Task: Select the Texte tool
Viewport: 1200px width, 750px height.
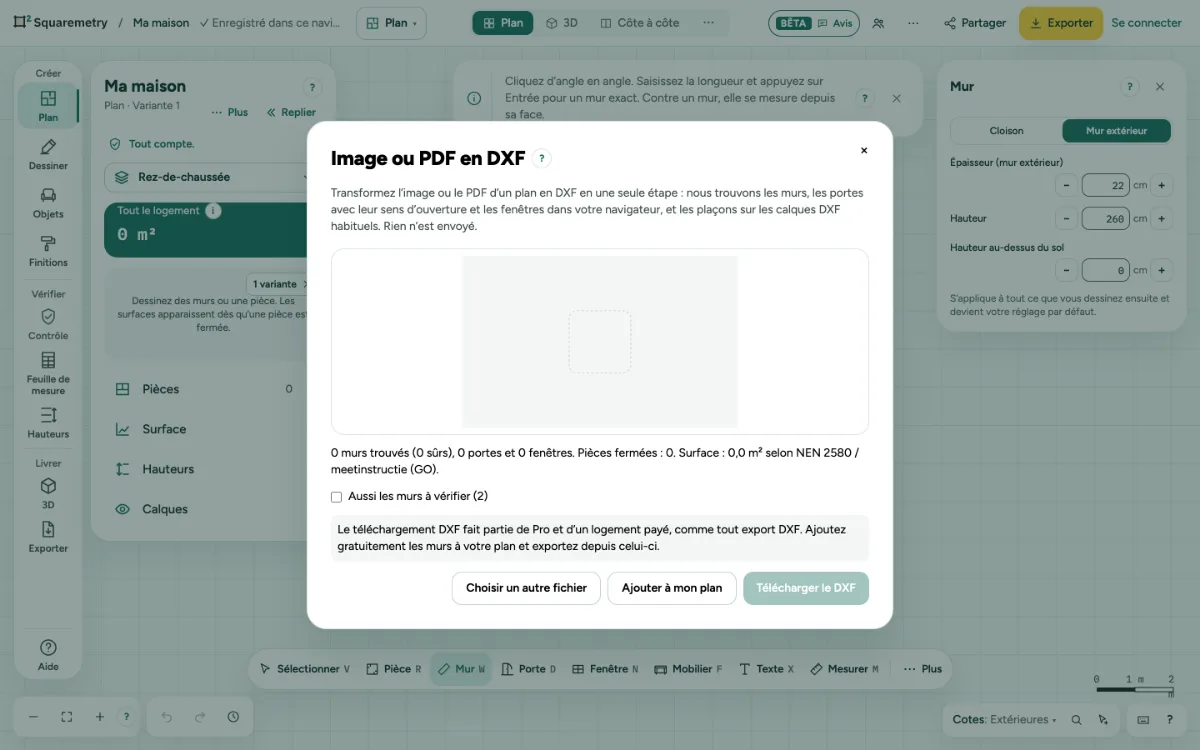Action: [x=765, y=669]
